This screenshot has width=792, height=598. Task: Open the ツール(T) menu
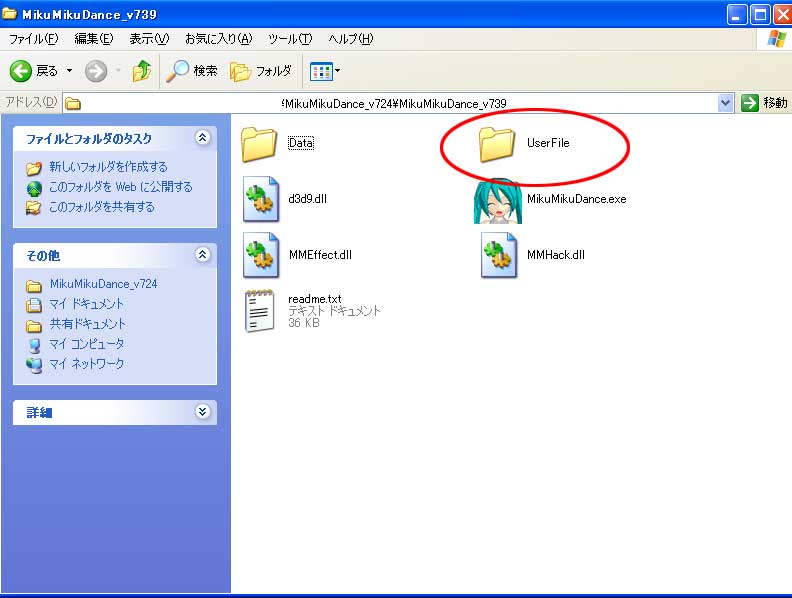click(290, 39)
